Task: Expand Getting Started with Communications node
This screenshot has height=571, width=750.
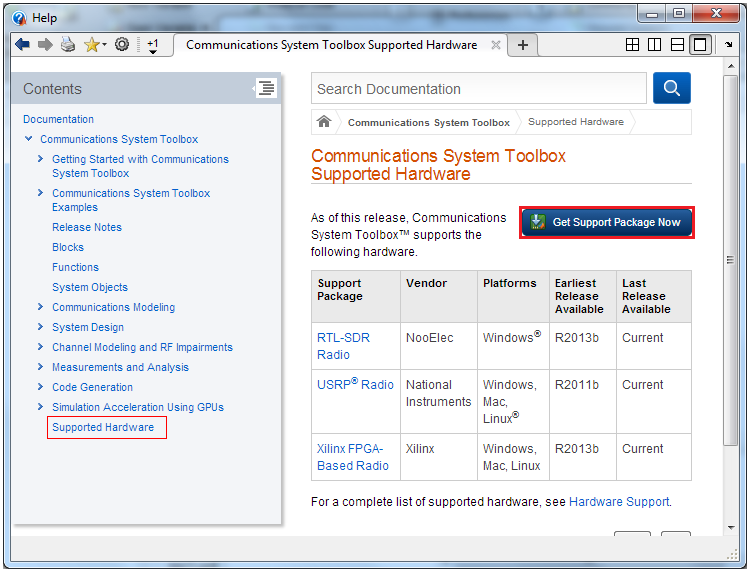Action: (x=40, y=159)
